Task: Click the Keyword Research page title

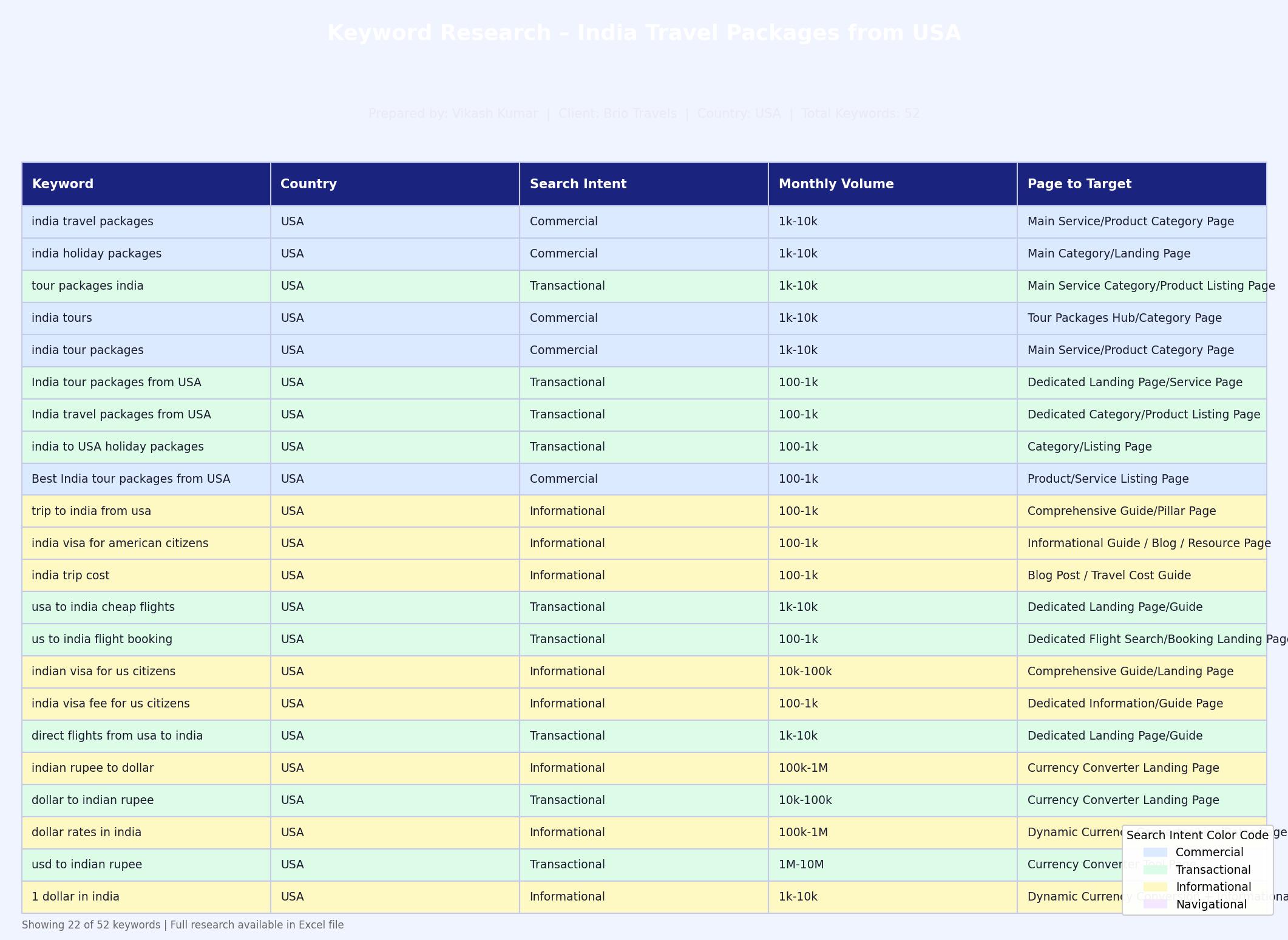Action: pyautogui.click(x=644, y=33)
